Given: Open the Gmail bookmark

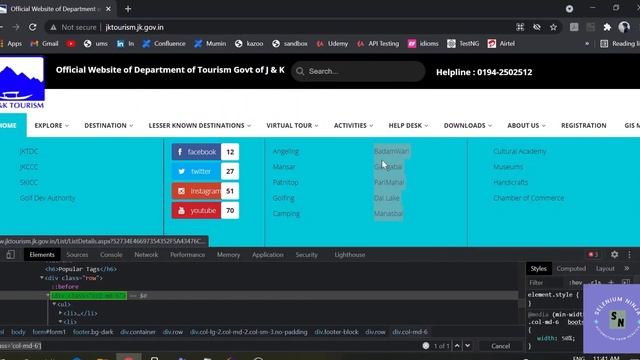Looking at the screenshot, I should (x=45, y=44).
